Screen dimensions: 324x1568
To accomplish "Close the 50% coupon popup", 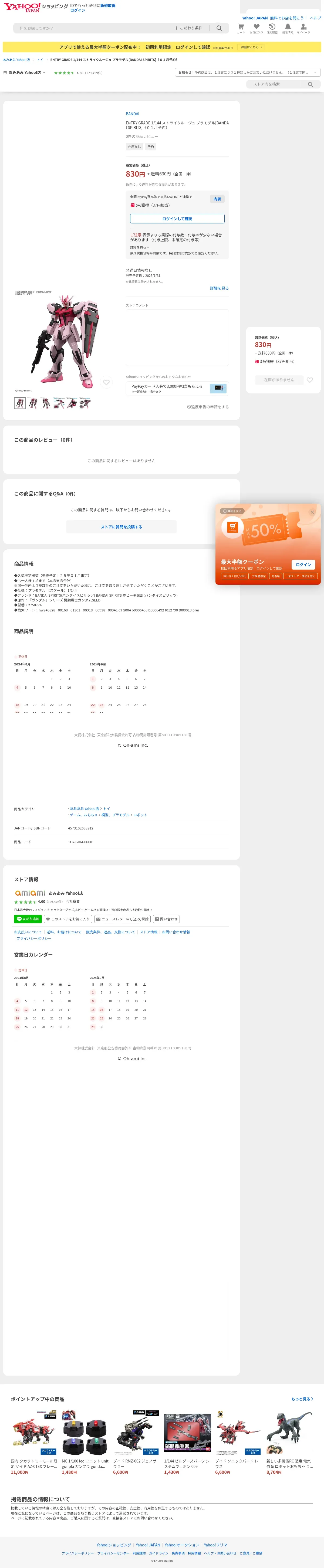I will pyautogui.click(x=312, y=512).
